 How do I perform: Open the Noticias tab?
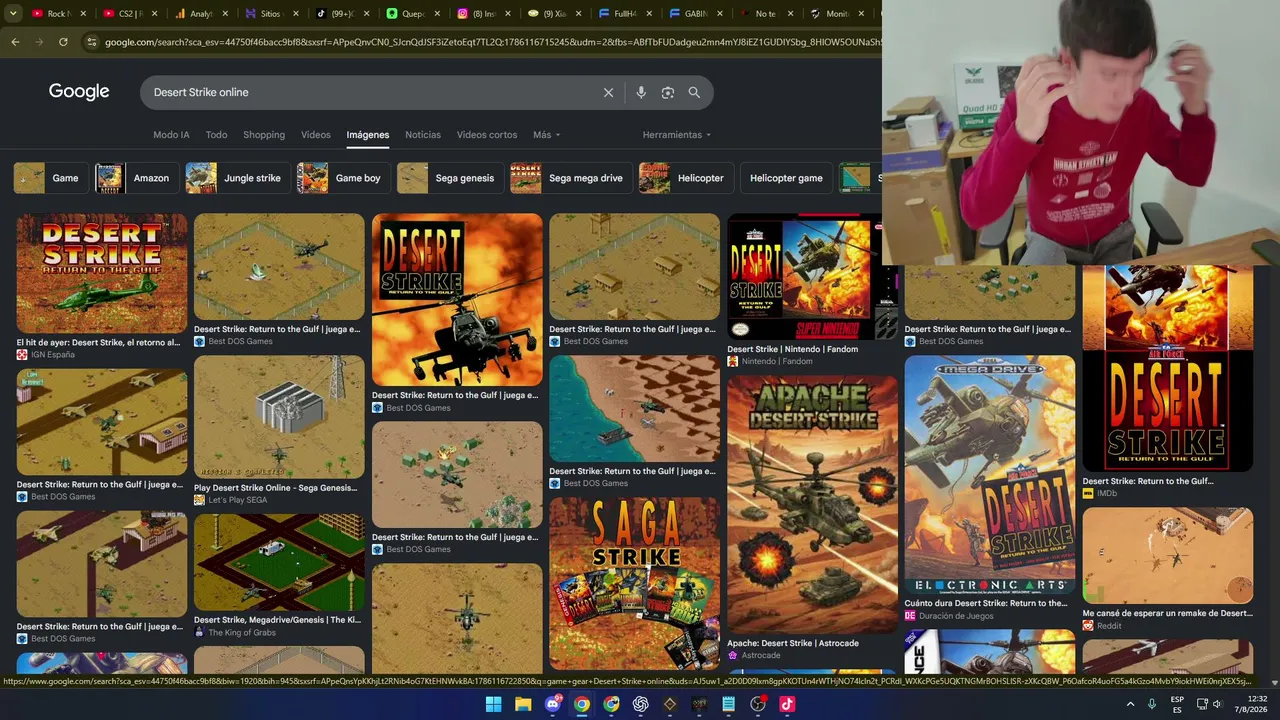coord(423,135)
